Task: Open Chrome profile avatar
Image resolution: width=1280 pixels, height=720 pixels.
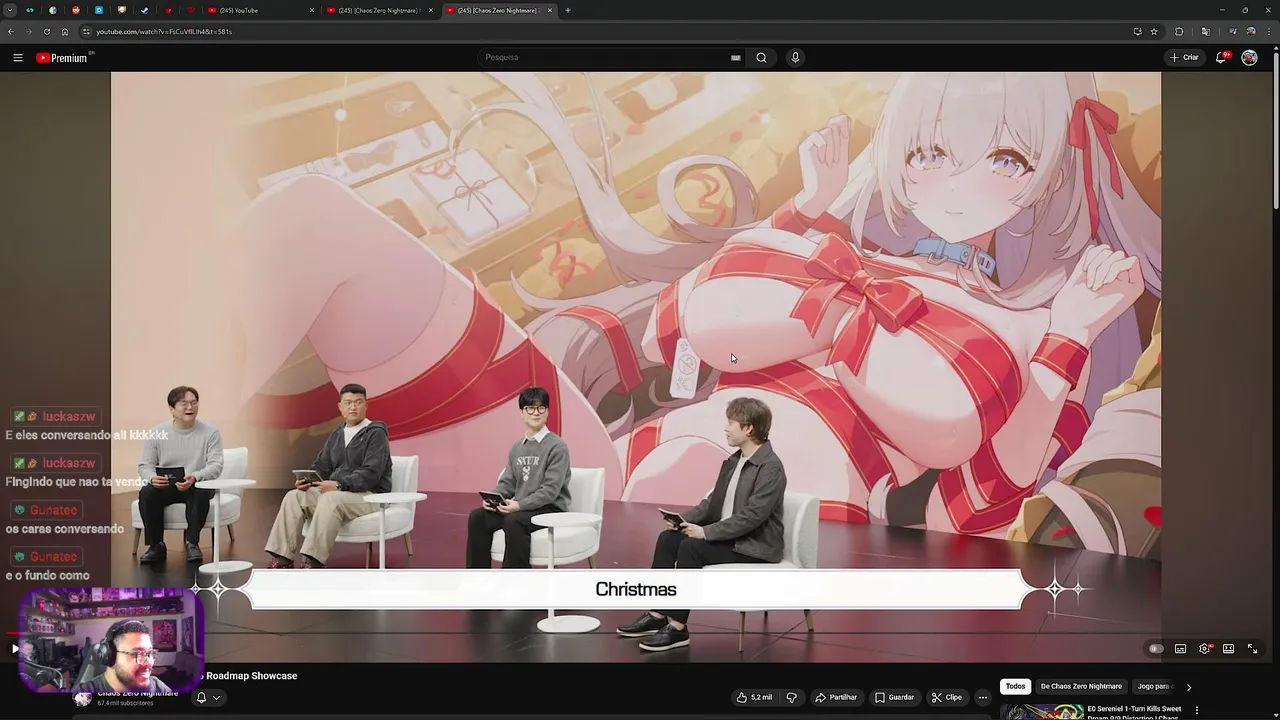Action: pyautogui.click(x=1251, y=31)
